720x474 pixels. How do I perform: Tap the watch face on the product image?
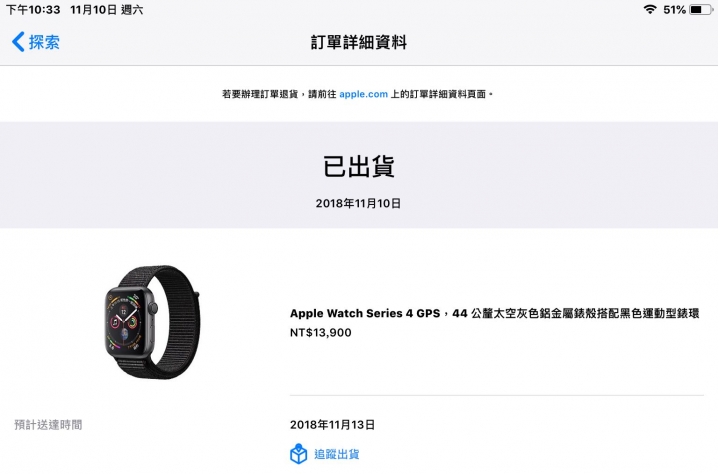coord(124,322)
